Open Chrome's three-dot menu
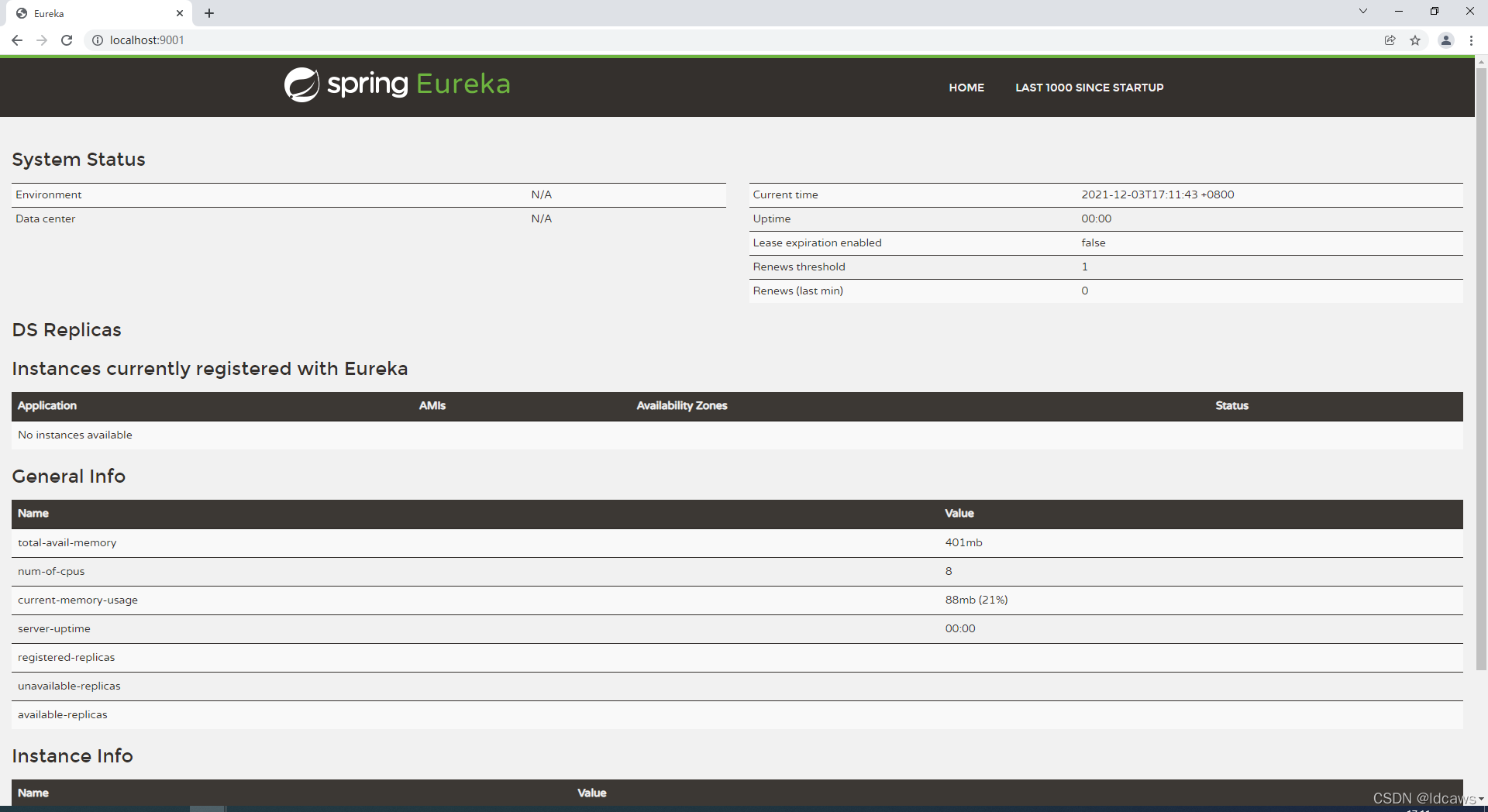The image size is (1488, 812). pyautogui.click(x=1471, y=40)
